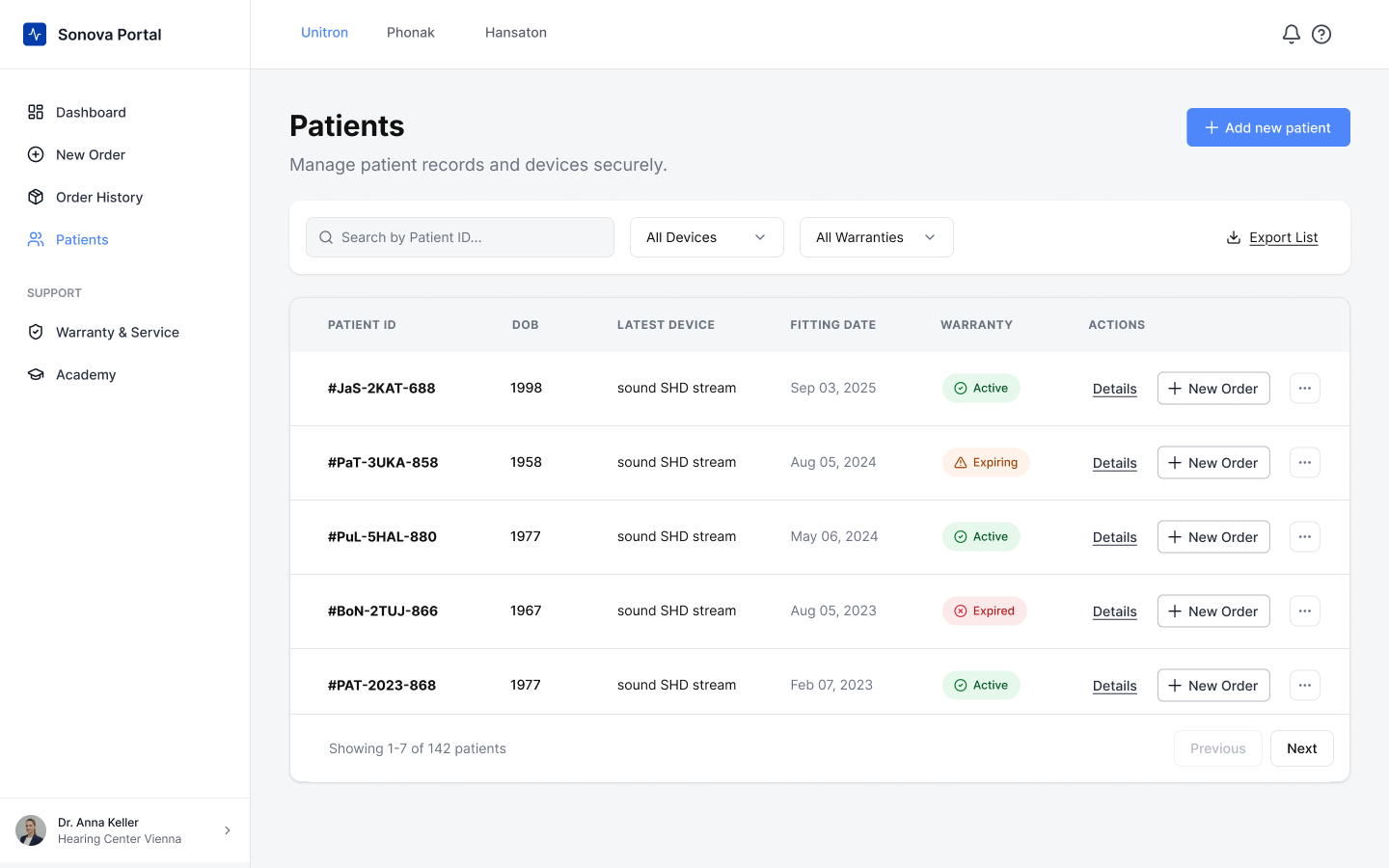Image resolution: width=1389 pixels, height=868 pixels.
Task: Click DOB value 1998
Action: click(526, 388)
